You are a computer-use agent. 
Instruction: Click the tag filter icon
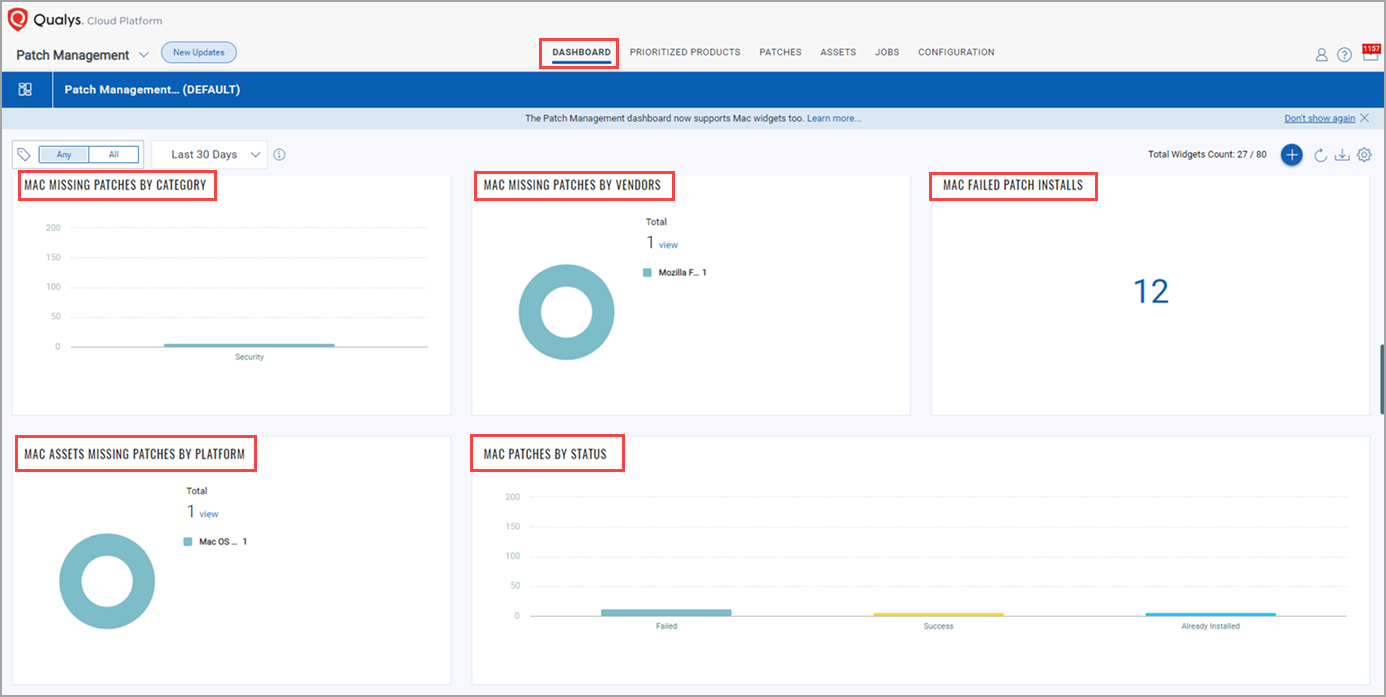[25, 155]
